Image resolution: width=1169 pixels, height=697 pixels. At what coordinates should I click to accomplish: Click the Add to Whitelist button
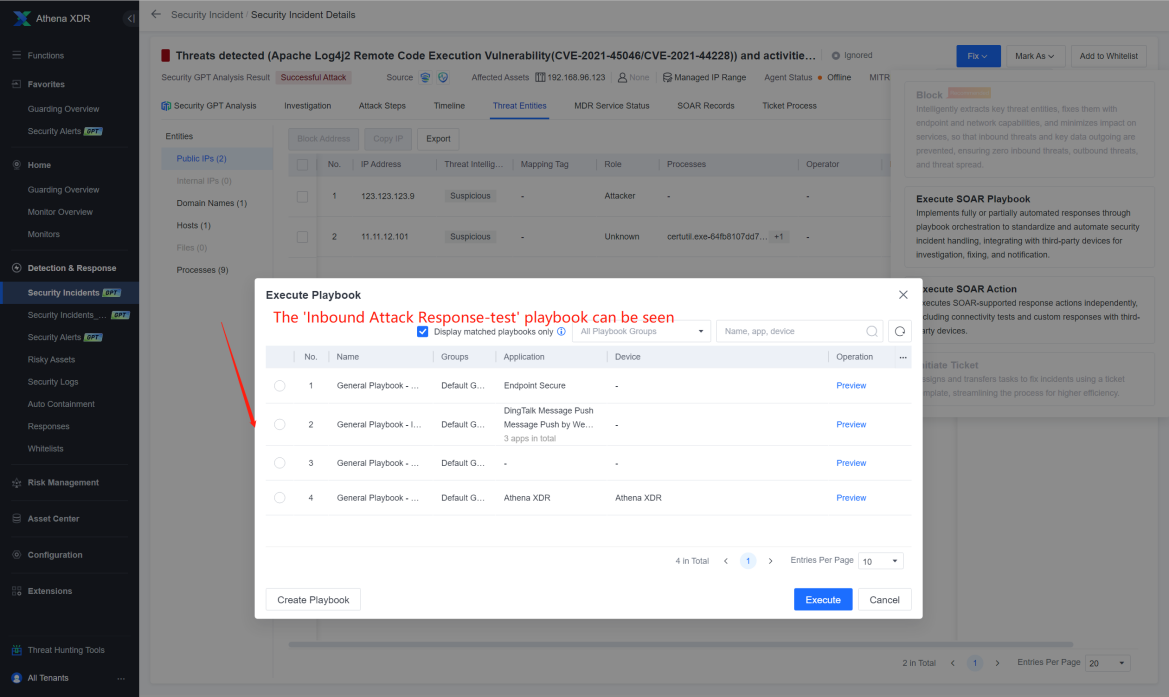1108,56
